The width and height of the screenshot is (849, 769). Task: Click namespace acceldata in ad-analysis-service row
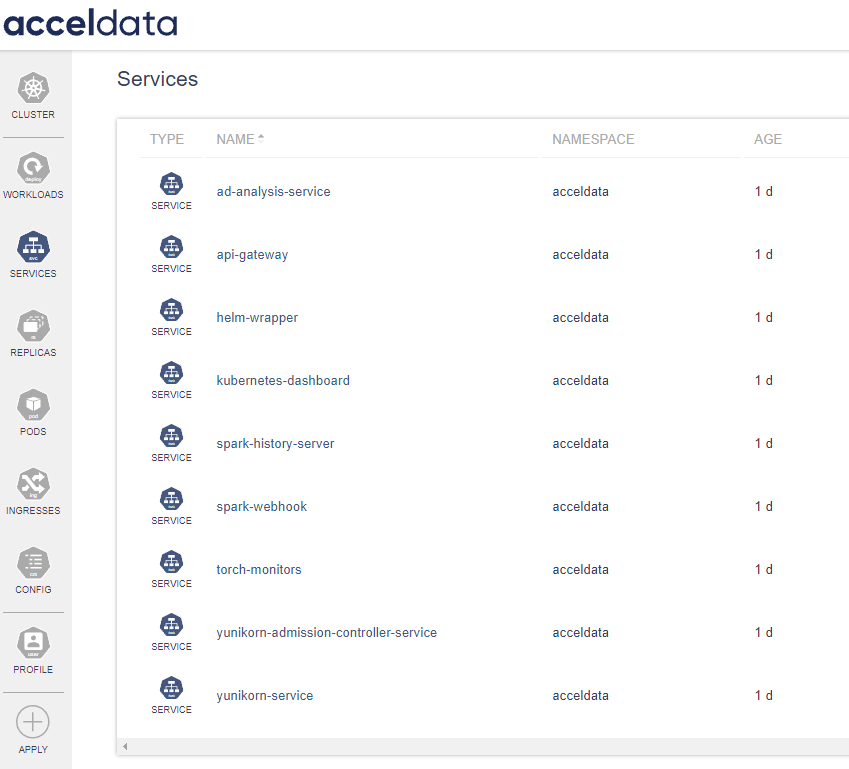click(x=580, y=192)
